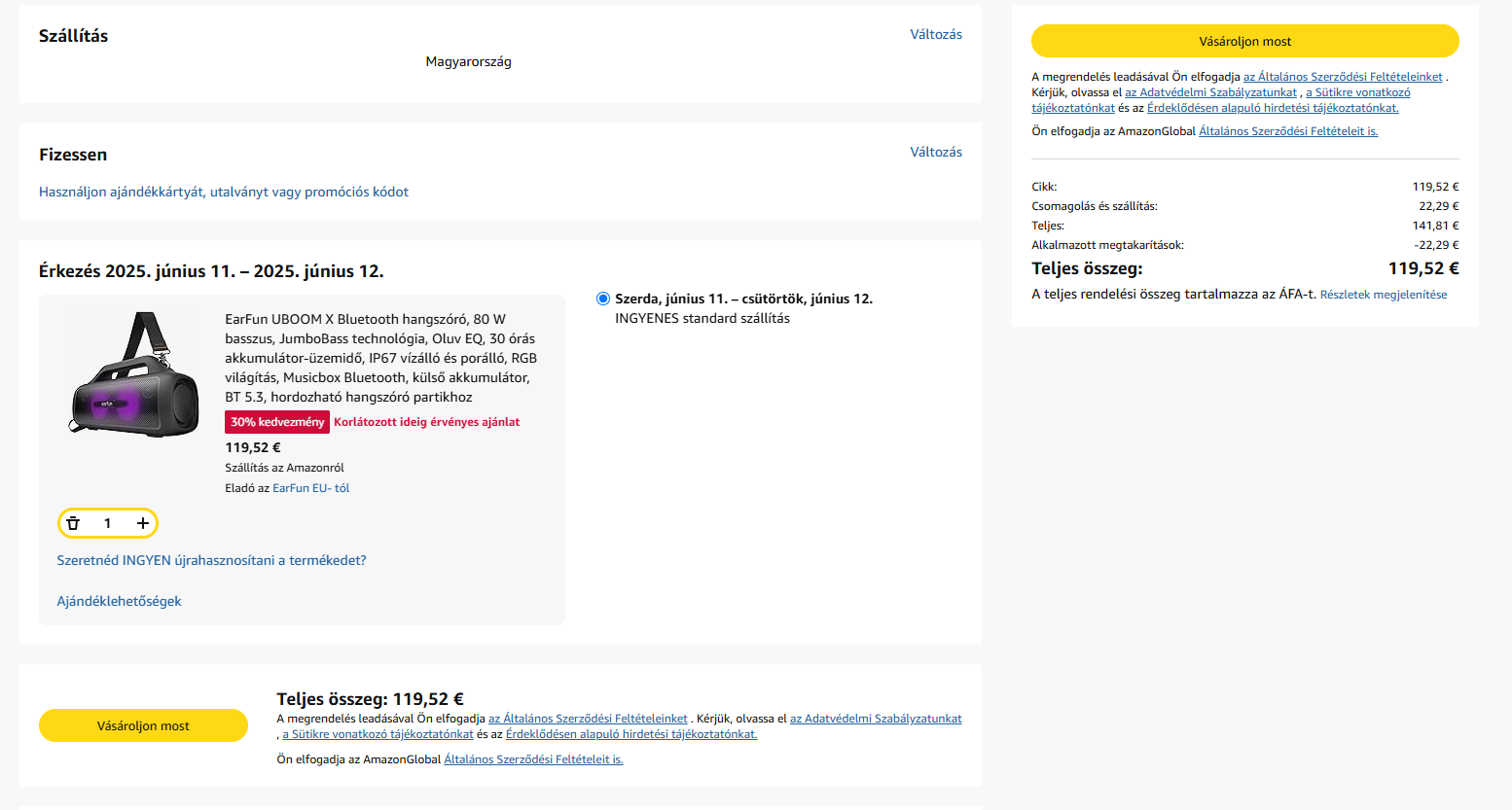This screenshot has width=1512, height=810.
Task: Click the 141,81 € subtotal value
Action: [x=1435, y=226]
